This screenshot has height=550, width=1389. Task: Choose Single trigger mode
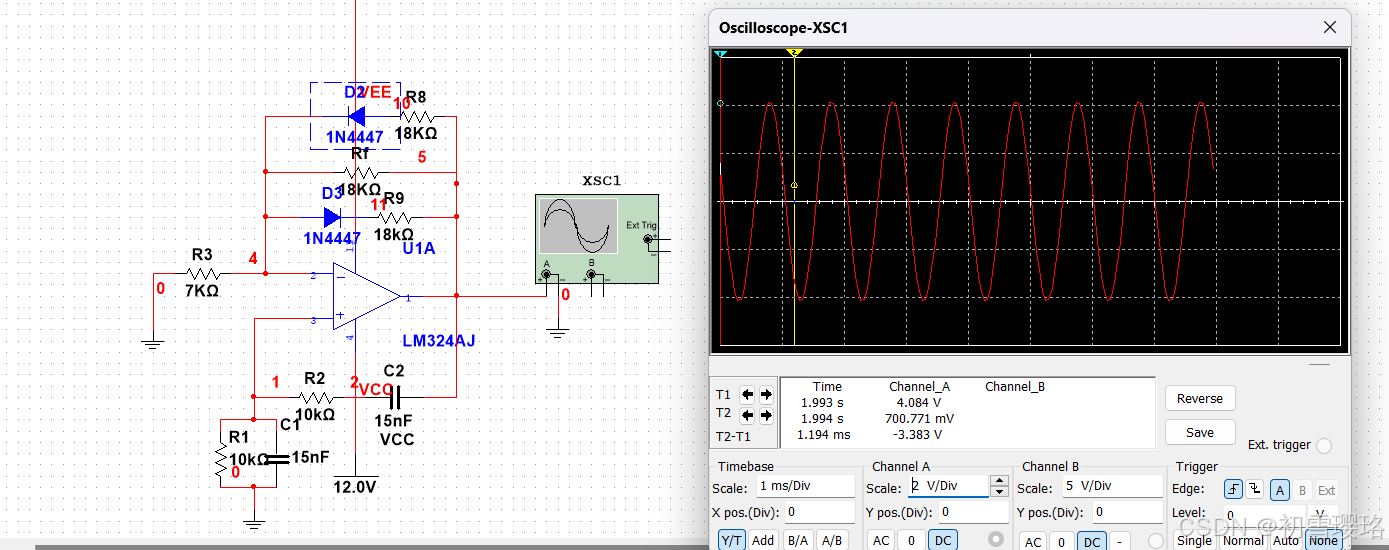1195,540
